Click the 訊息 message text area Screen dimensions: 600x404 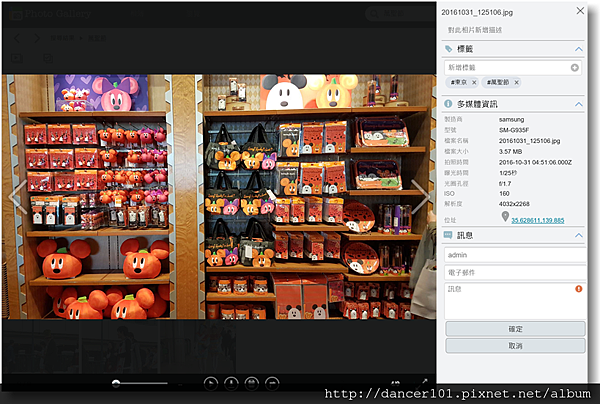[515, 301]
